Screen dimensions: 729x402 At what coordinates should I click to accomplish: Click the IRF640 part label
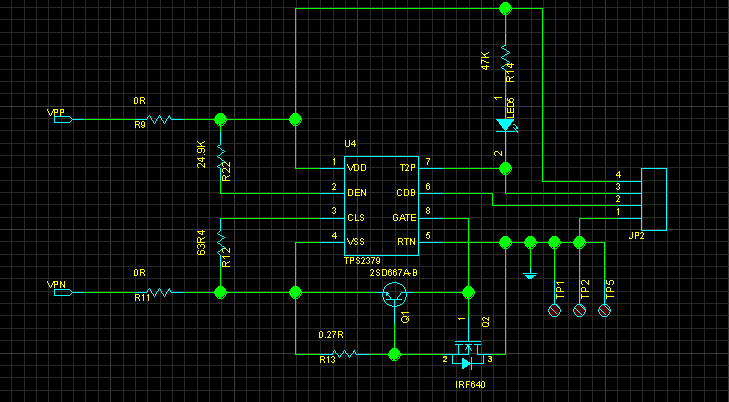pos(471,385)
